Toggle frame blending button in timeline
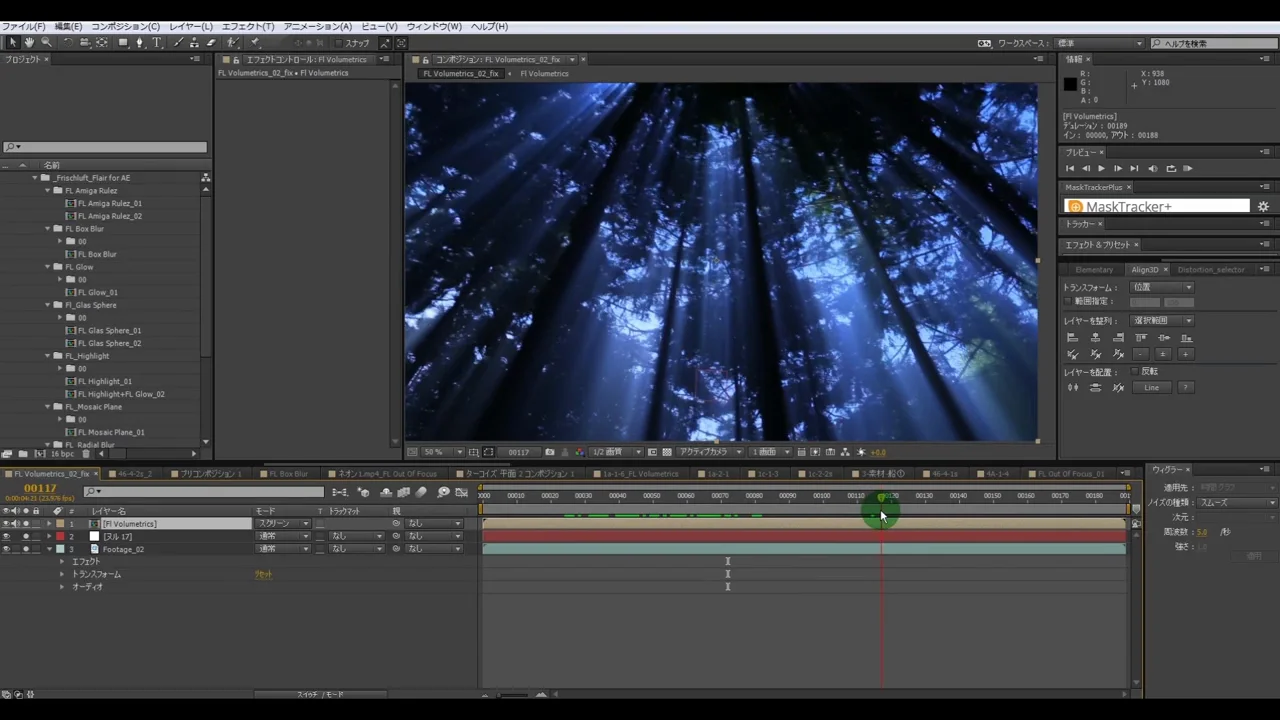The width and height of the screenshot is (1280, 720). click(x=403, y=492)
